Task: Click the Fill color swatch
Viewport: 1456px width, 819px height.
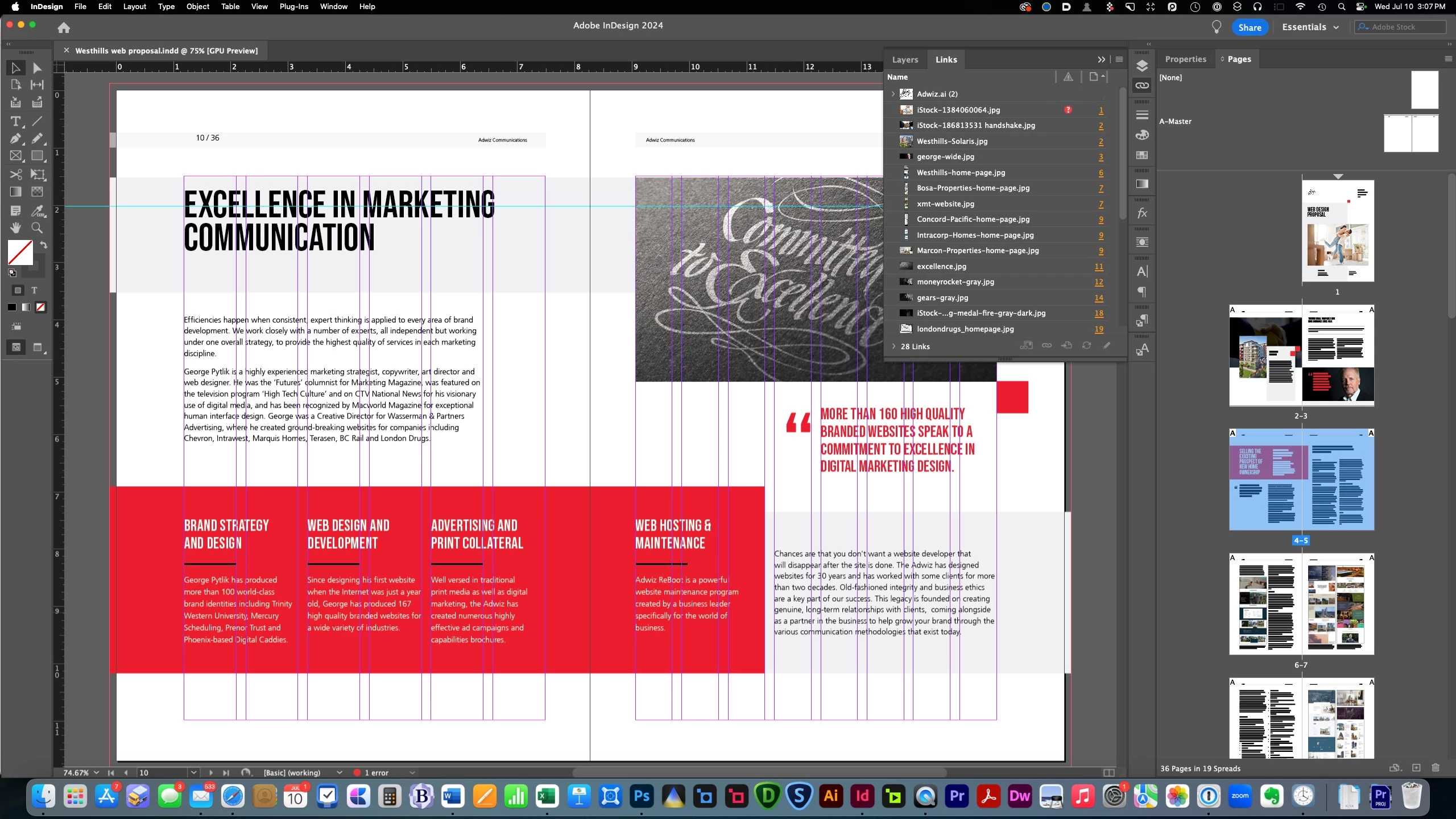Action: (x=20, y=252)
